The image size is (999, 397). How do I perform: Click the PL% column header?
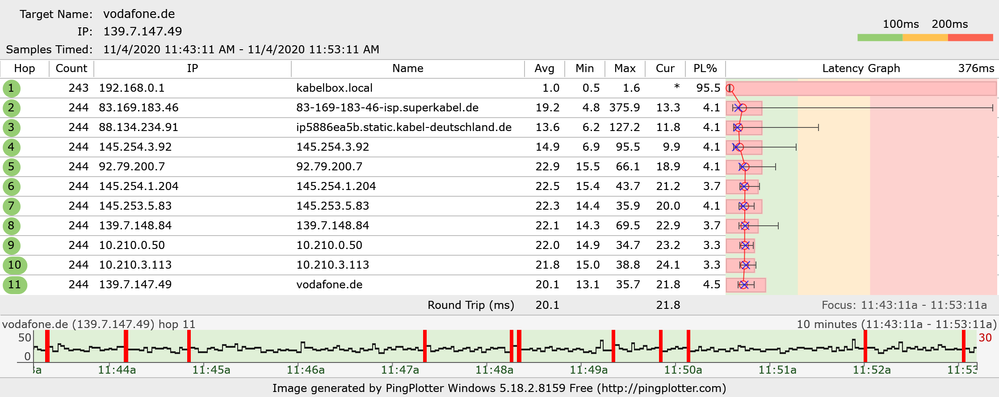point(705,69)
